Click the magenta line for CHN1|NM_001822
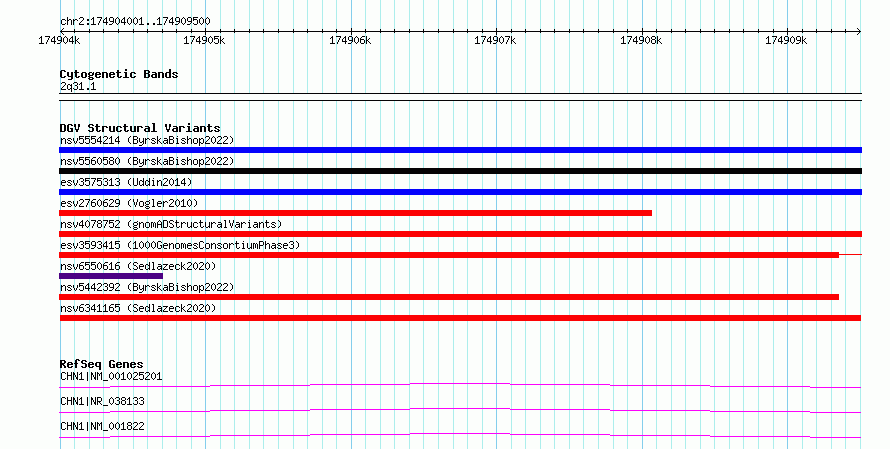Viewport: 890px width, 449px height. (460, 435)
